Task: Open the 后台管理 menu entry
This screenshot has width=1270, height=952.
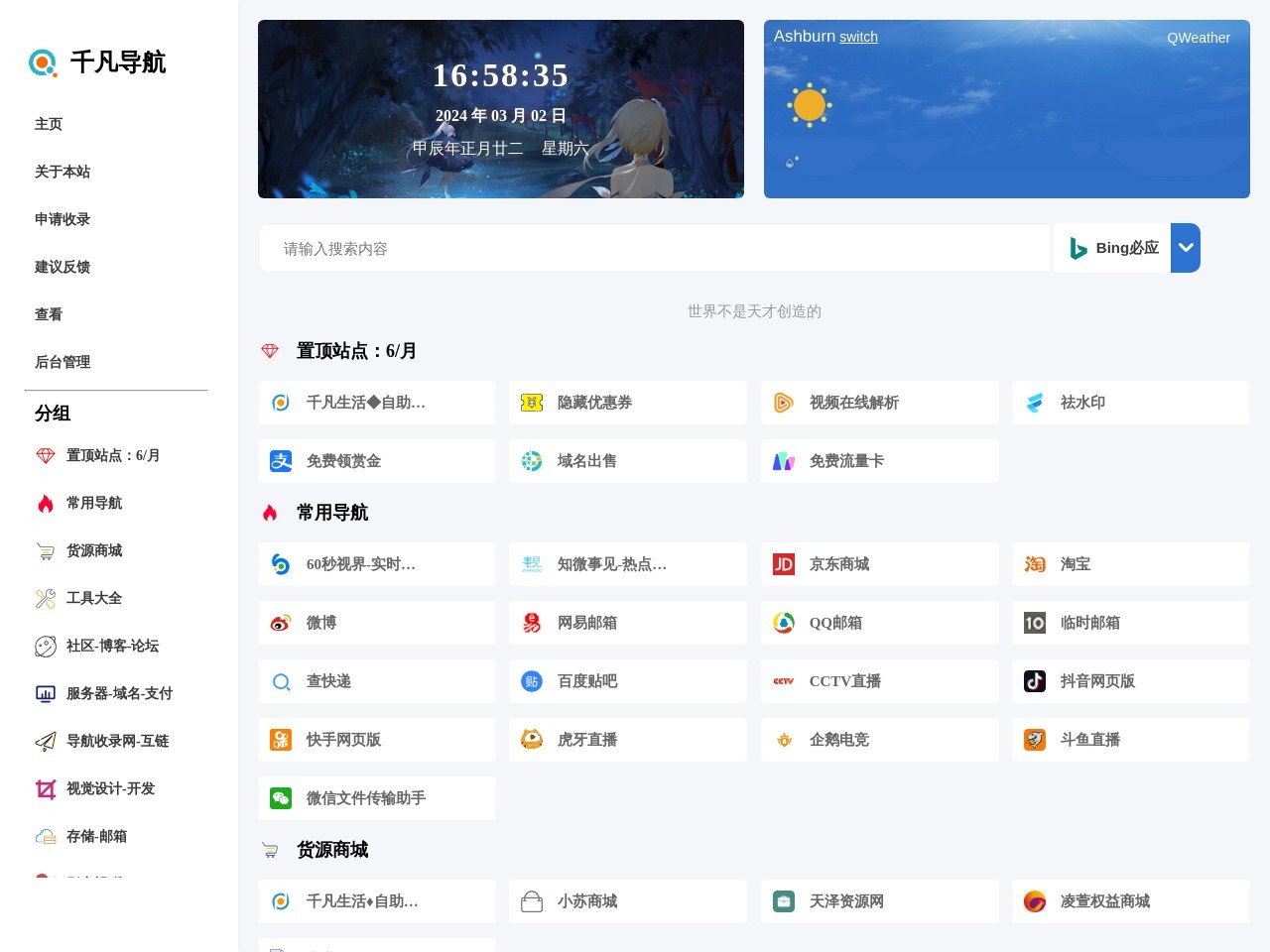Action: coord(62,362)
